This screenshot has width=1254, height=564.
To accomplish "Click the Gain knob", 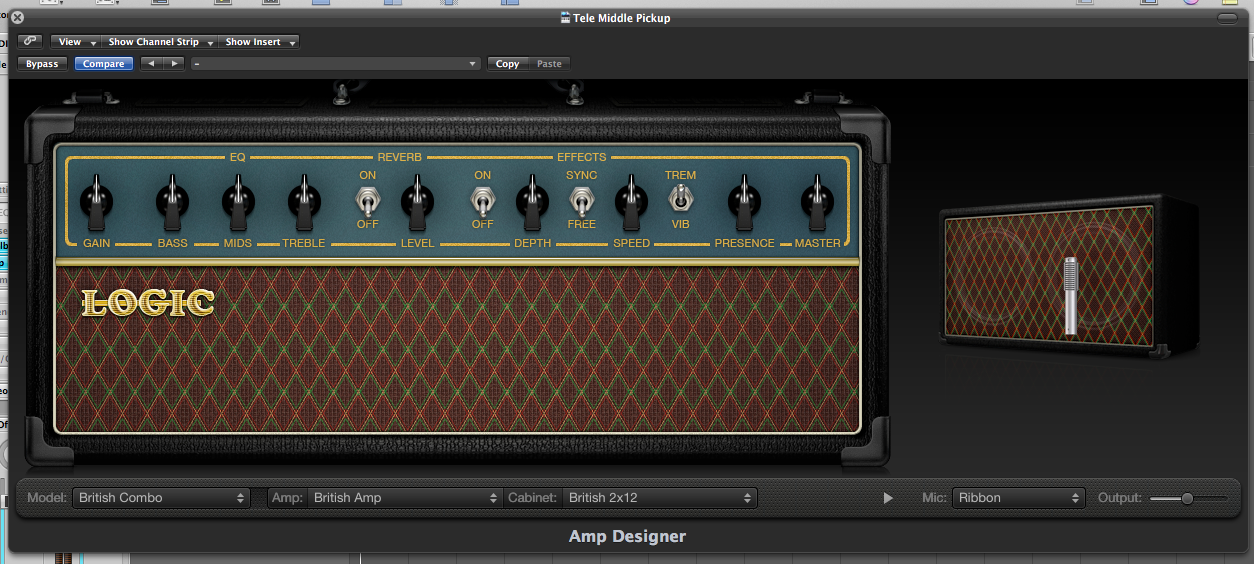I will coord(96,202).
